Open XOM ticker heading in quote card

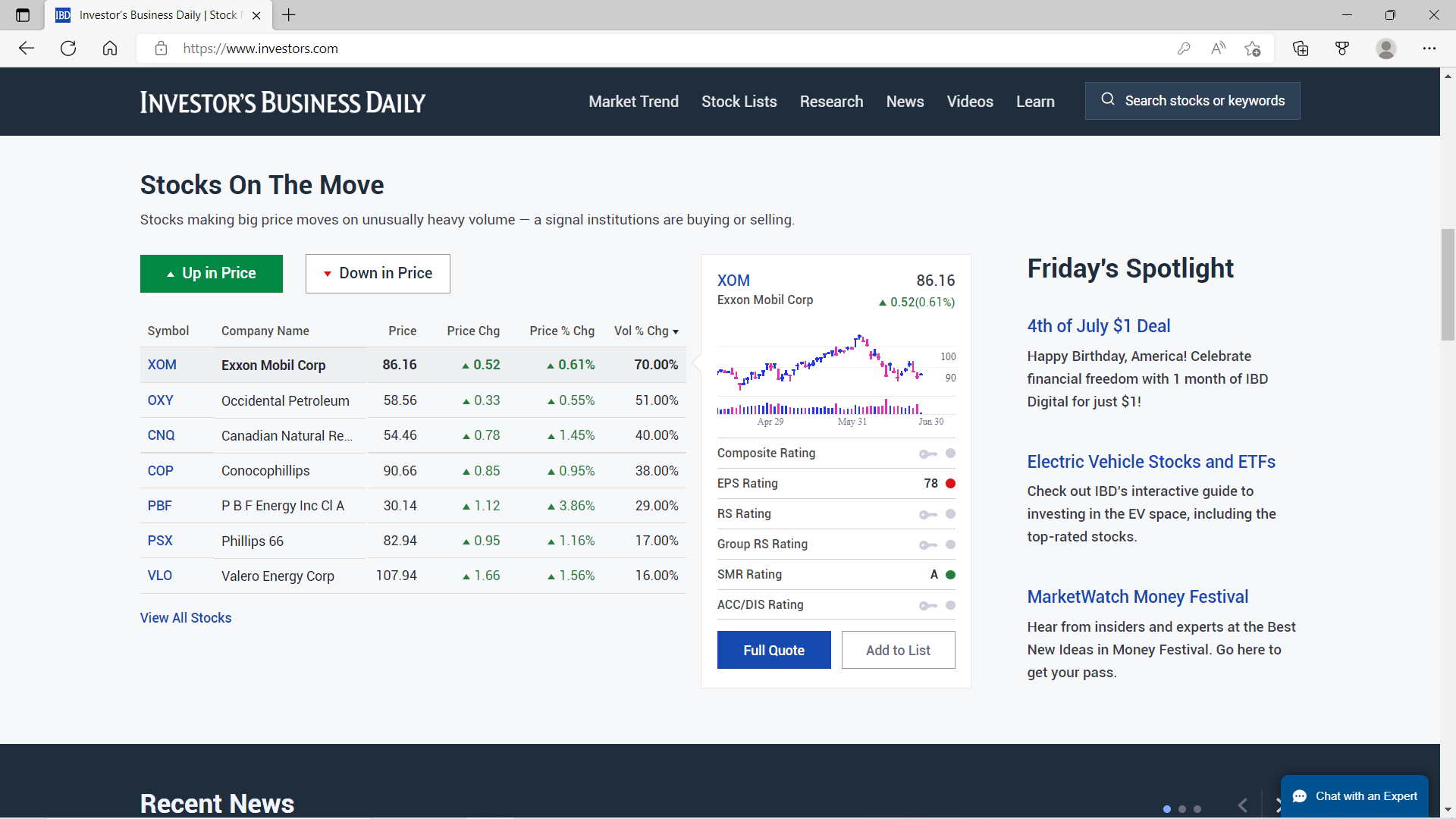(x=733, y=281)
